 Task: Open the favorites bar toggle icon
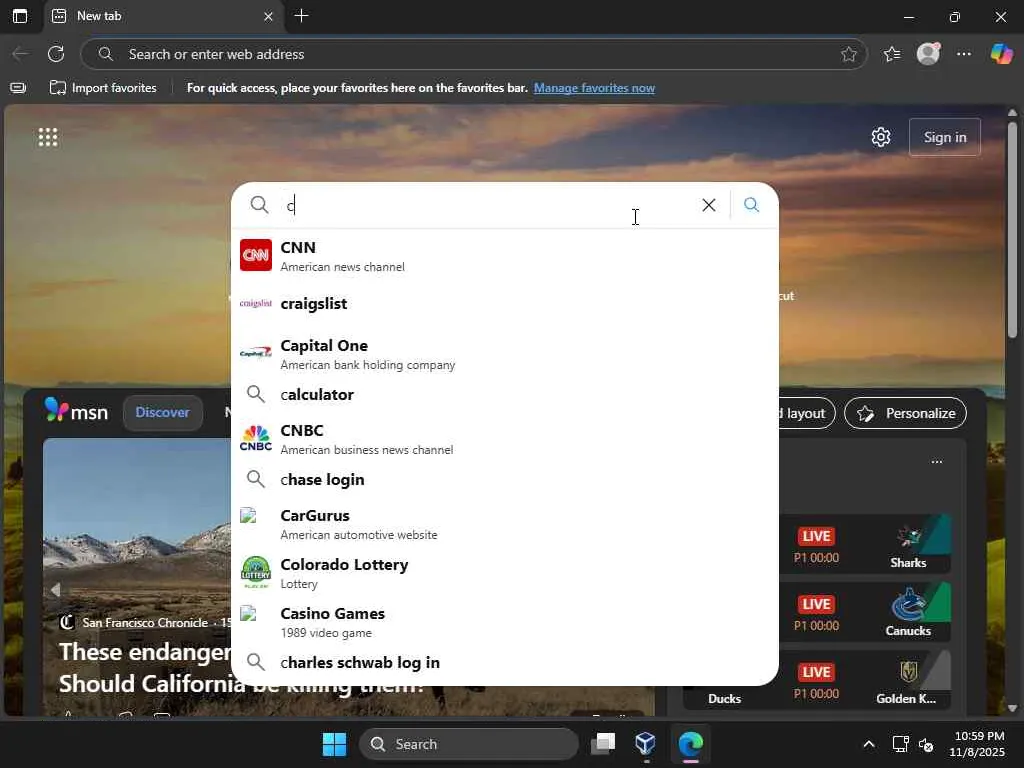point(18,88)
